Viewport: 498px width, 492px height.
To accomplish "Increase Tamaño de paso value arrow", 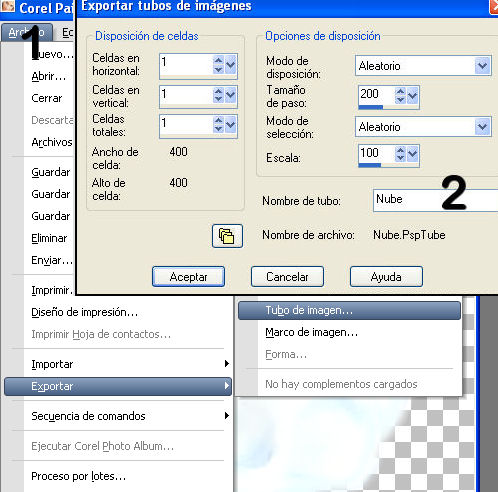I will (x=400, y=91).
